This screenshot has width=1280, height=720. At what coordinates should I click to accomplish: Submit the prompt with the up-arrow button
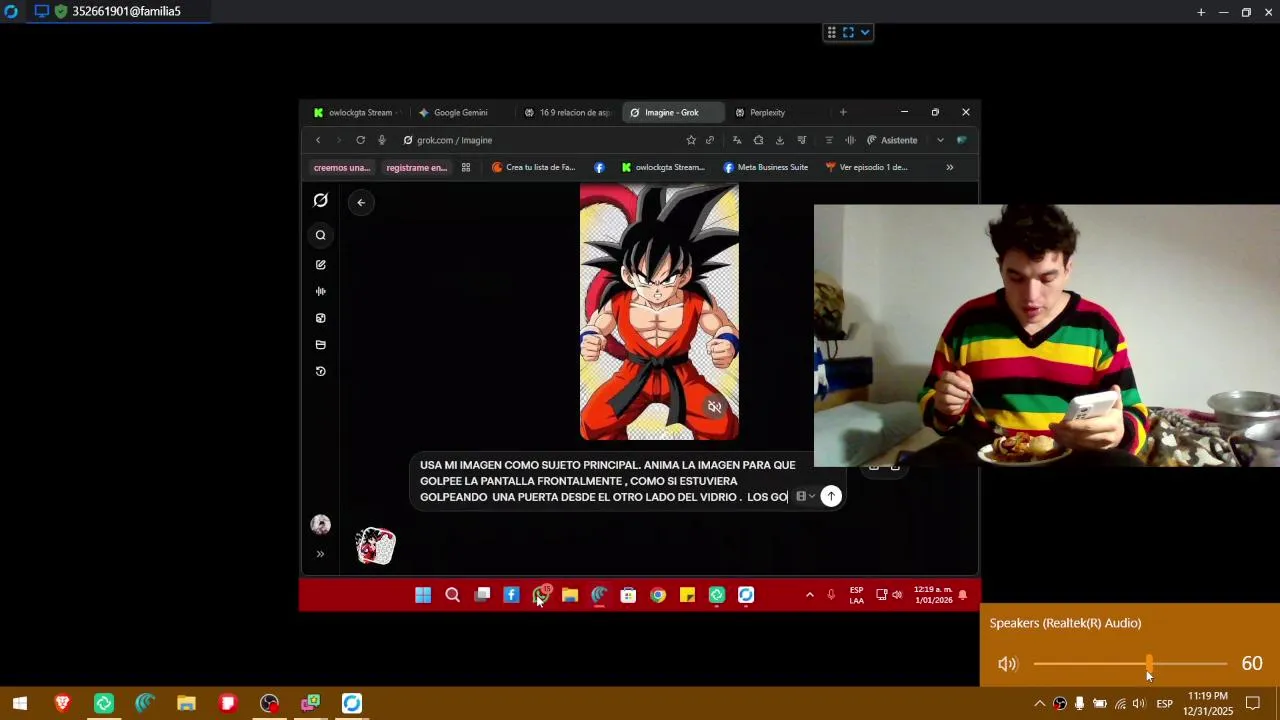[831, 496]
